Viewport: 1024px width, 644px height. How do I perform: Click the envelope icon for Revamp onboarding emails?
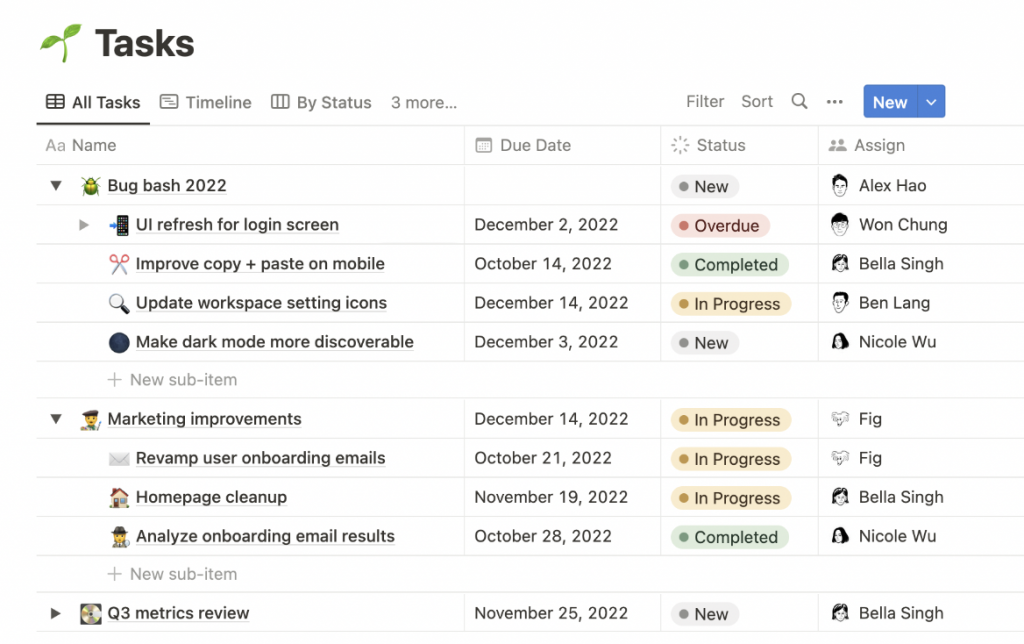pyautogui.click(x=119, y=458)
